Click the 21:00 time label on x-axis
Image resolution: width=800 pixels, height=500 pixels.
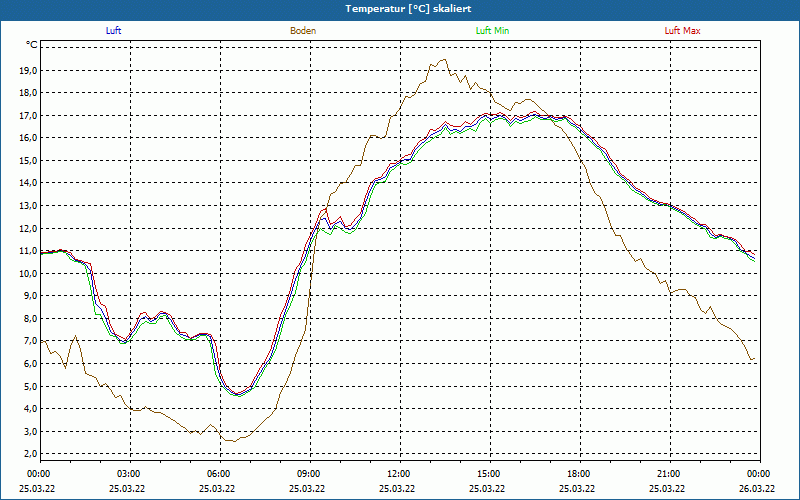click(x=669, y=474)
